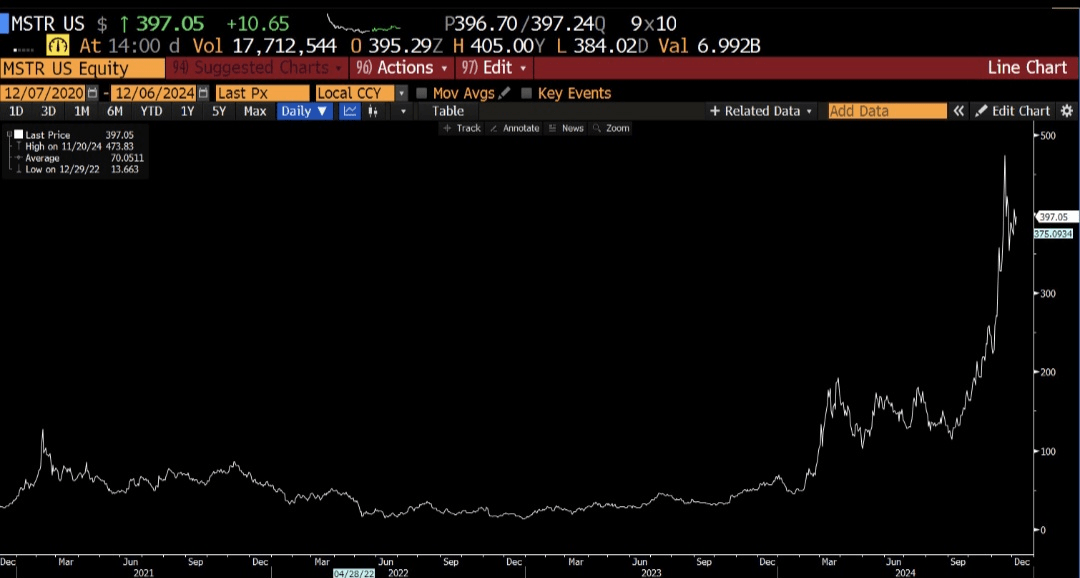This screenshot has height=578, width=1080.
Task: Click the Low on 12/29/22 legend row
Action: click(77, 169)
